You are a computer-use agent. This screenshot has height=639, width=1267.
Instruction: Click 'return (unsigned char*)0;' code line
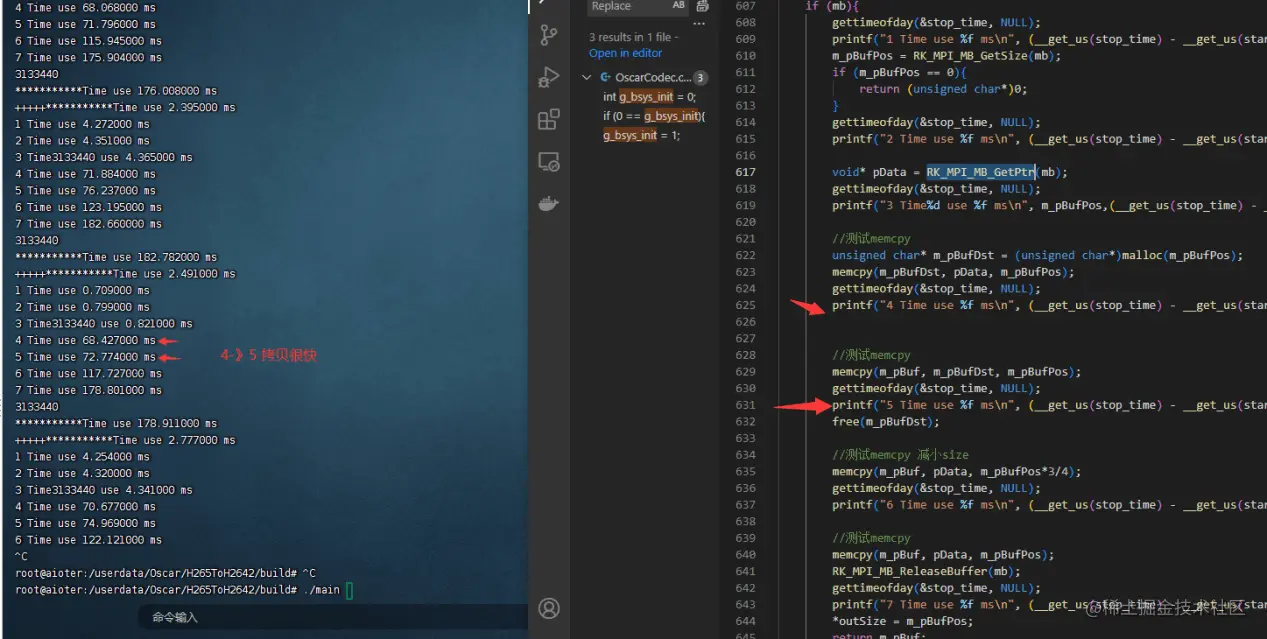pyautogui.click(x=943, y=89)
